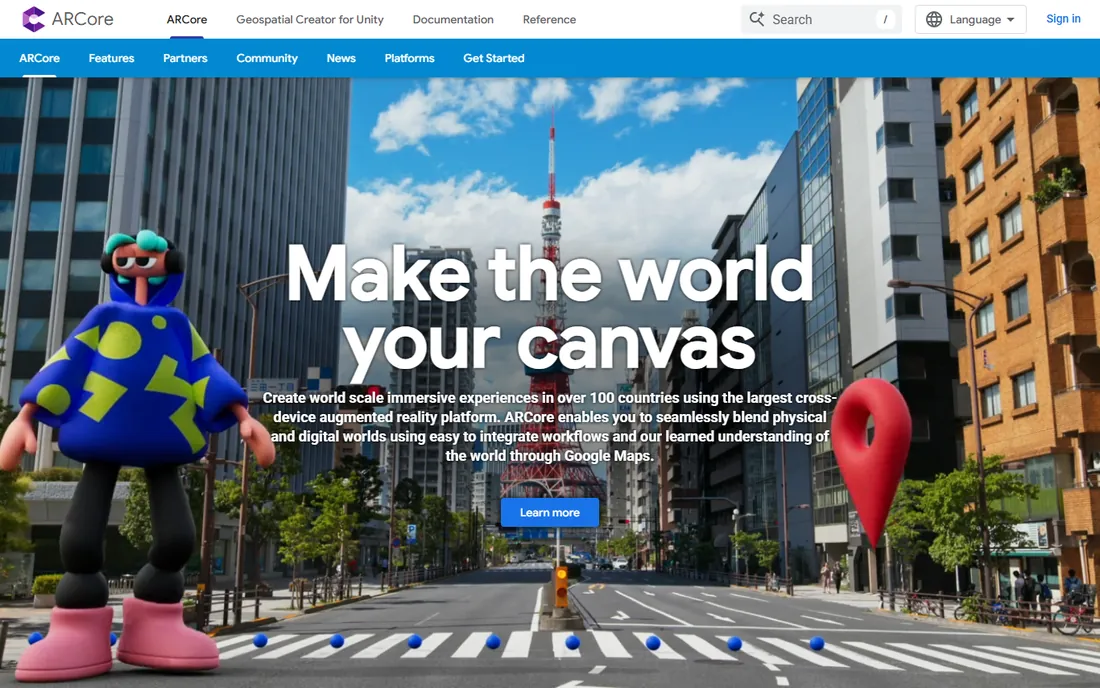Open the Get Started menu item
The width and height of the screenshot is (1100, 688).
(494, 58)
